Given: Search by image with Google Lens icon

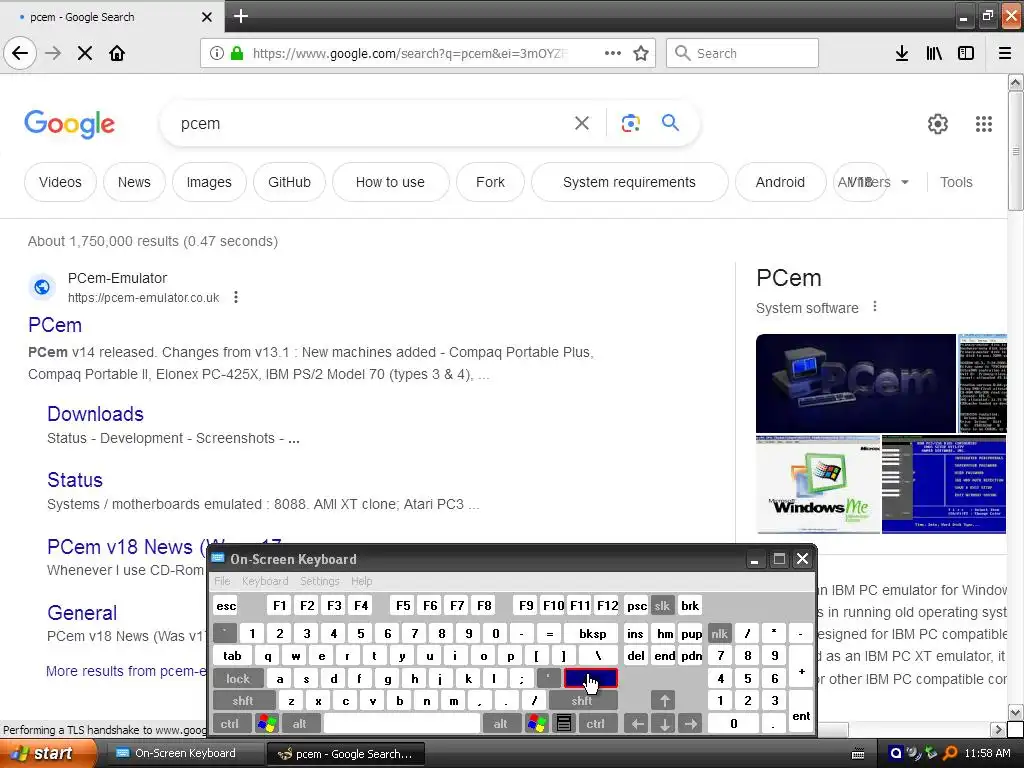Looking at the screenshot, I should click(x=630, y=123).
